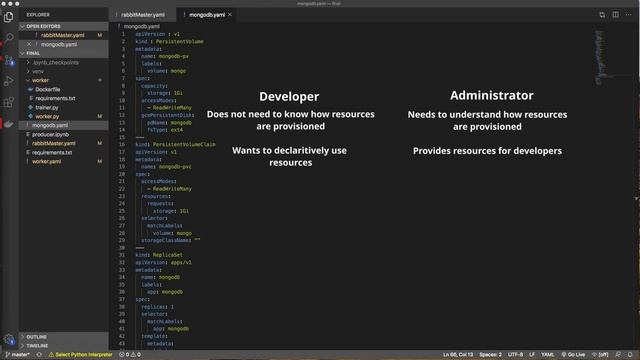
Task: Collapse the Open Editors section
Action: point(64,26)
